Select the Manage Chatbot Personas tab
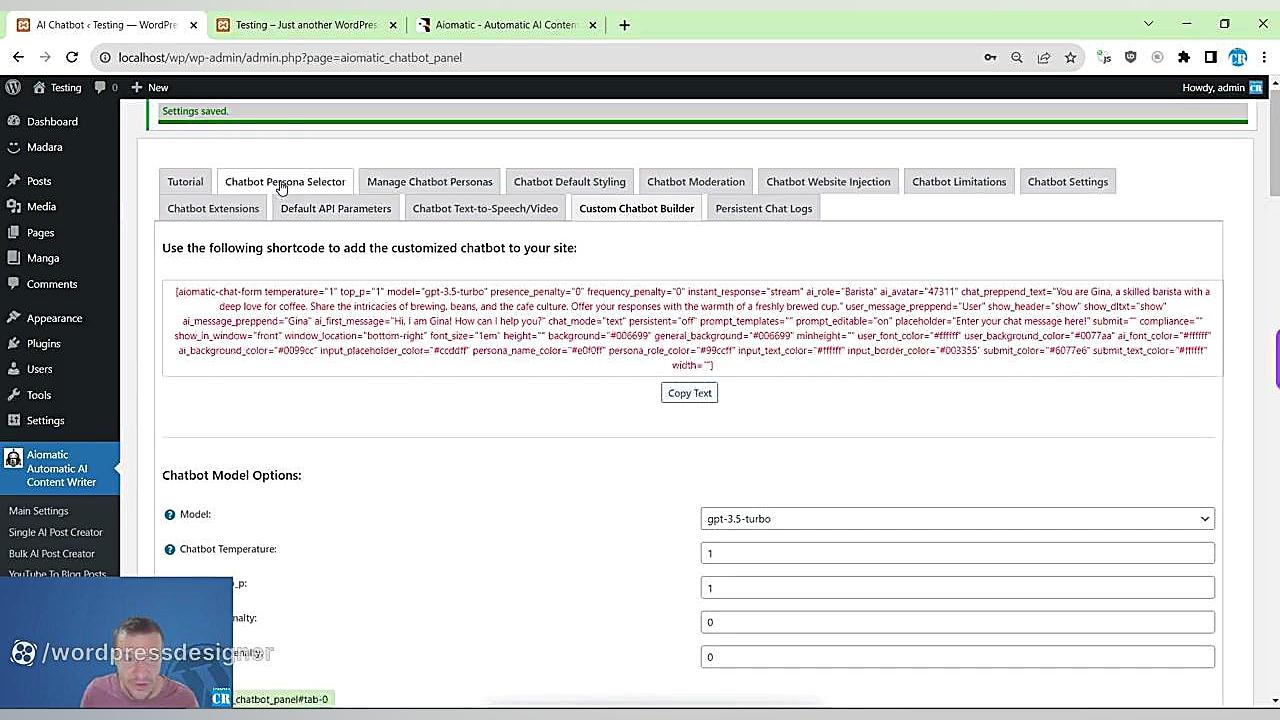The image size is (1280, 720). (x=429, y=182)
